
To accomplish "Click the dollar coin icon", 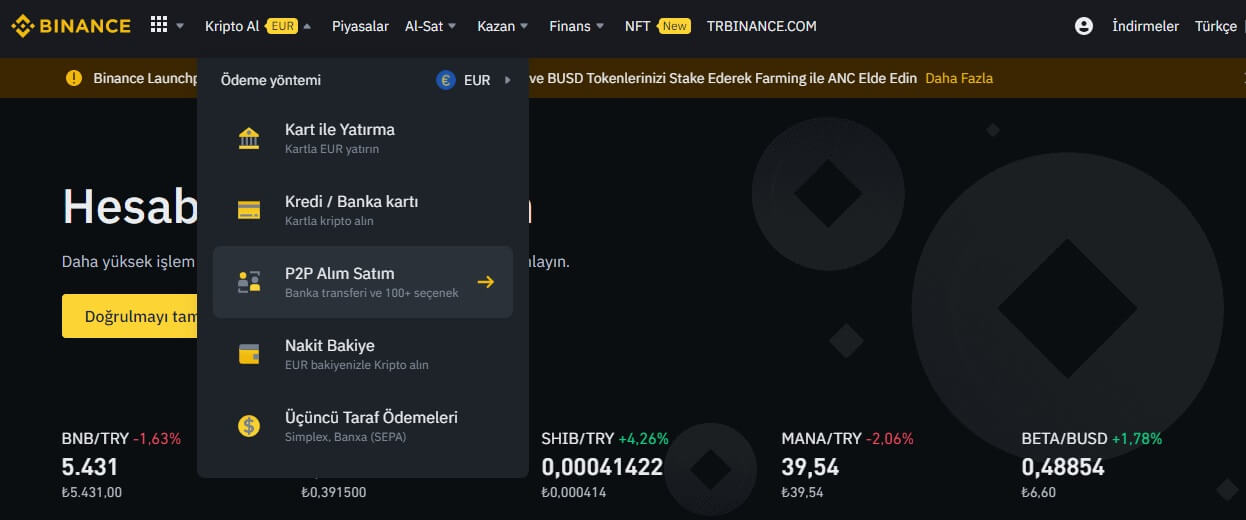I will point(249,426).
